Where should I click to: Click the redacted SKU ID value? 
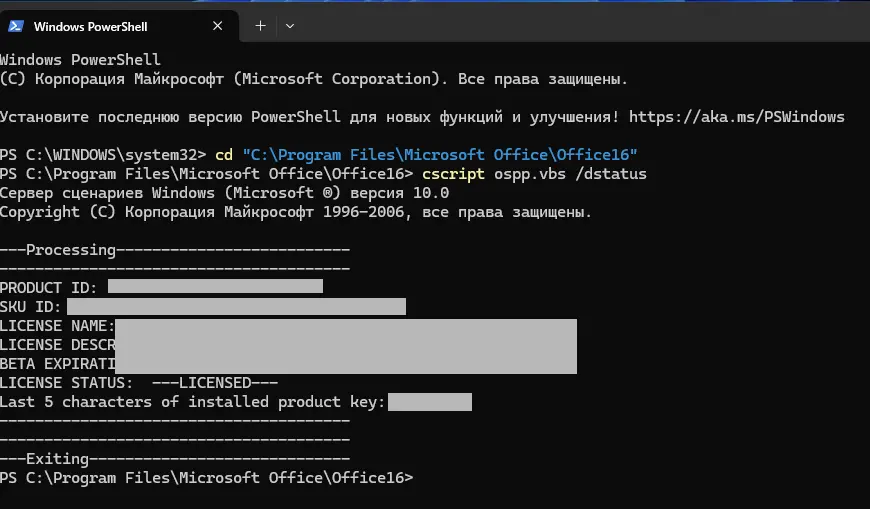(x=235, y=307)
